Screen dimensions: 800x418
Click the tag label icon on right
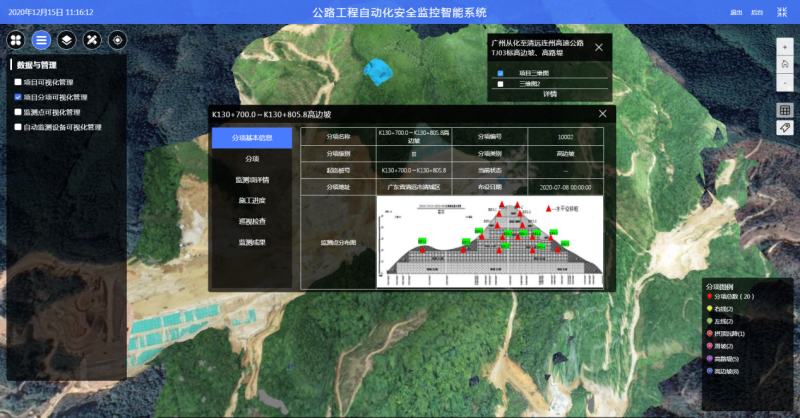785,128
